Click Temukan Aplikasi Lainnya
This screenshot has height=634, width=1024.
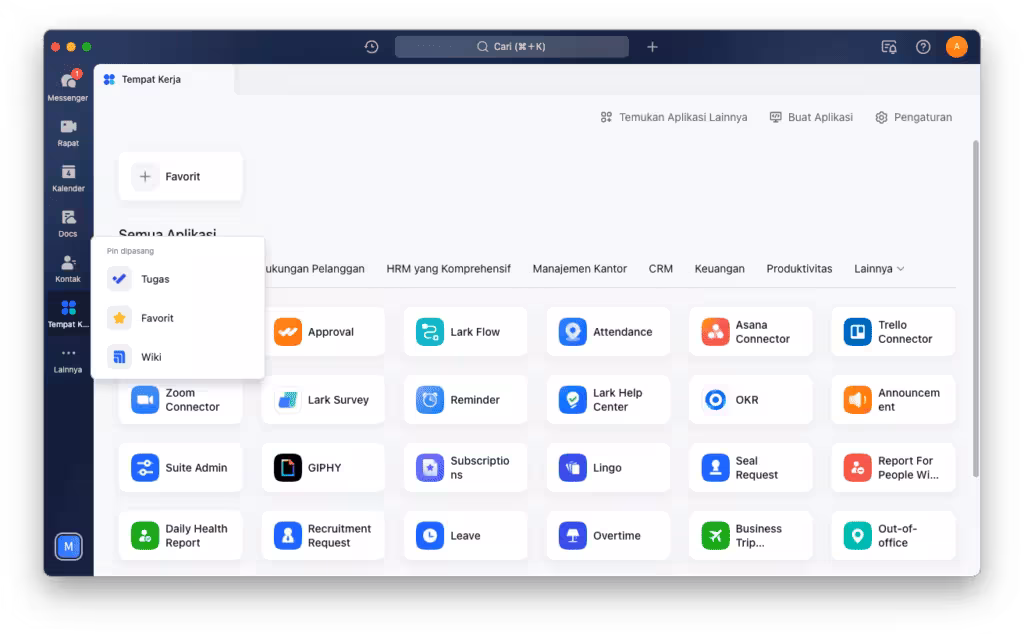pyautogui.click(x=673, y=118)
